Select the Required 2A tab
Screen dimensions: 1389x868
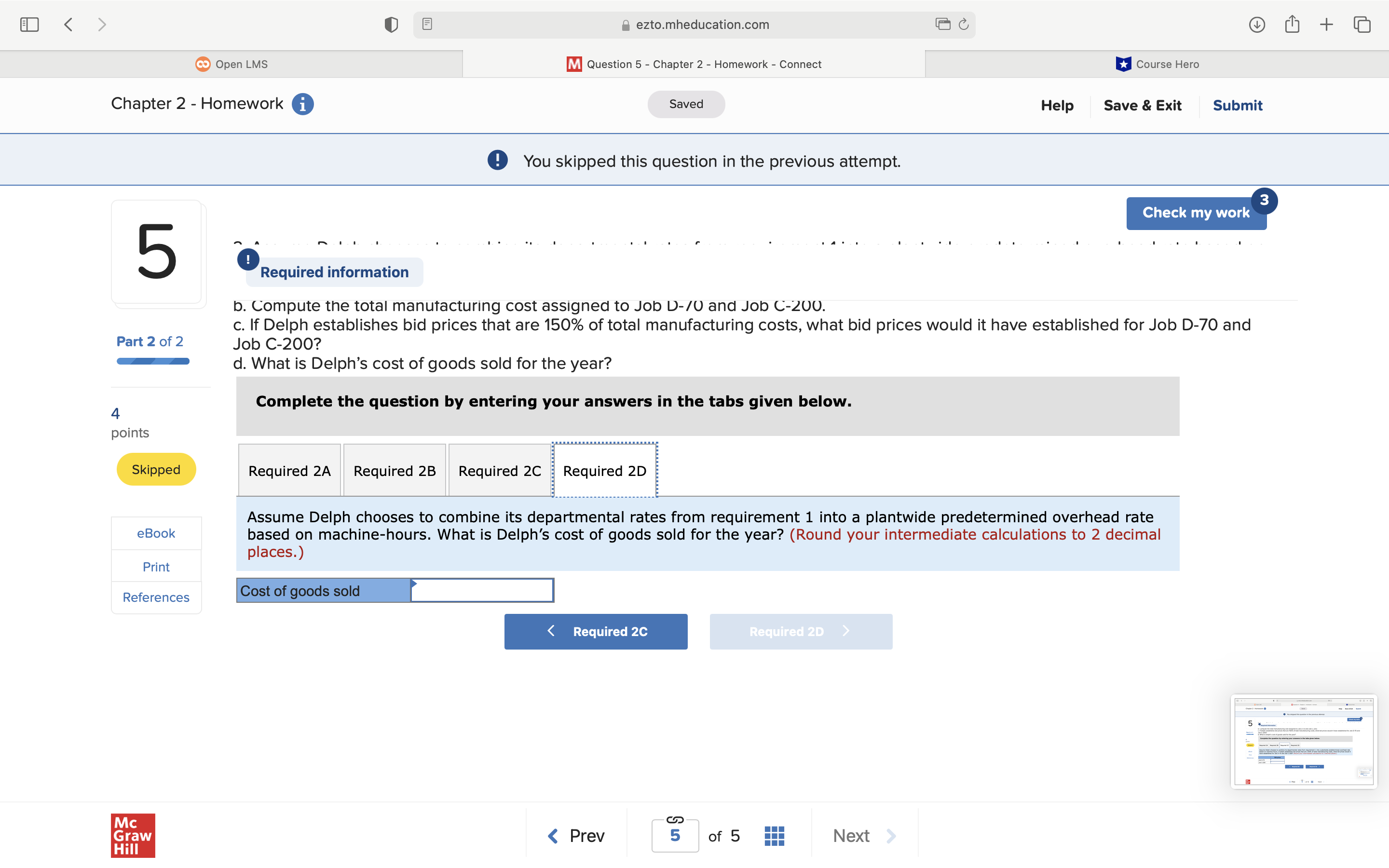289,470
